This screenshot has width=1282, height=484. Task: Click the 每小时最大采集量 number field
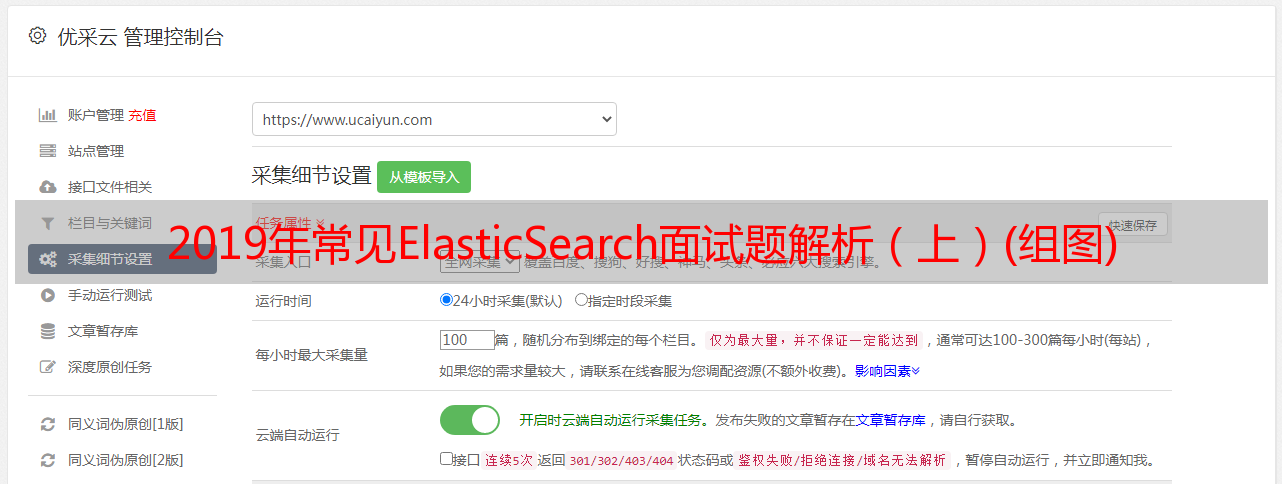pos(467,340)
